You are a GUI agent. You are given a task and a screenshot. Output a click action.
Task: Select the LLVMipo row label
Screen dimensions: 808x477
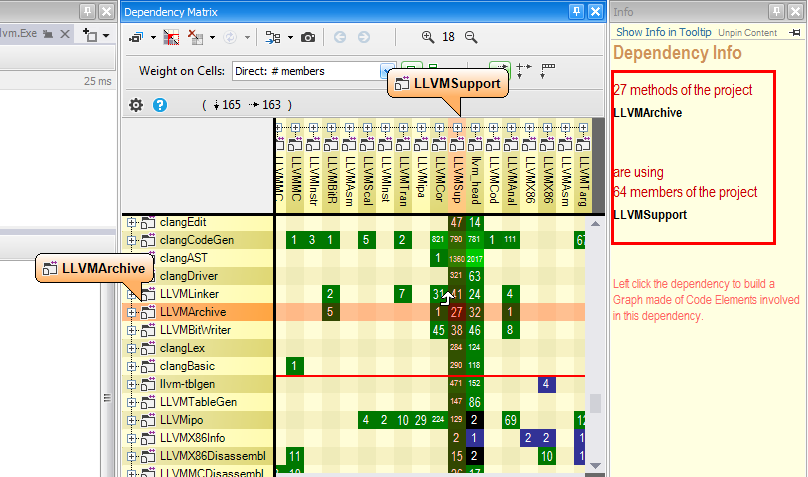(181, 420)
